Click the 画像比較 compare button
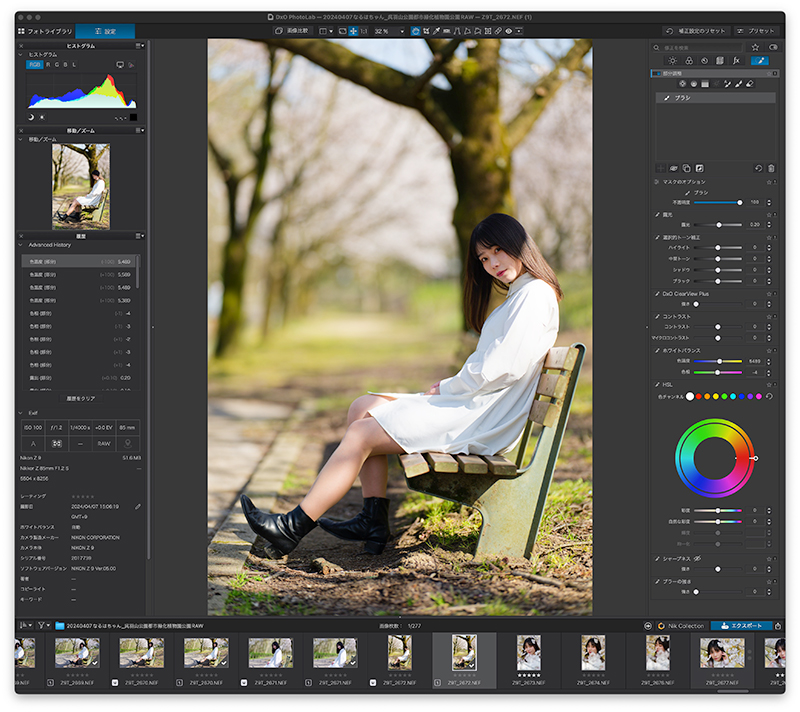800x712 pixels. point(293,31)
